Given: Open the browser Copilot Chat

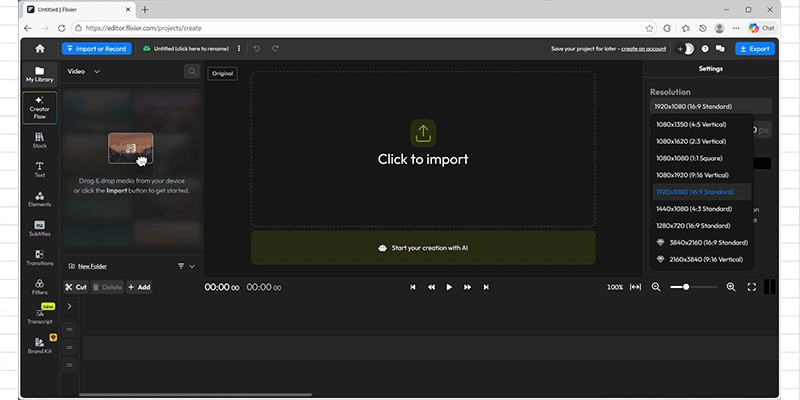Looking at the screenshot, I should coord(761,28).
